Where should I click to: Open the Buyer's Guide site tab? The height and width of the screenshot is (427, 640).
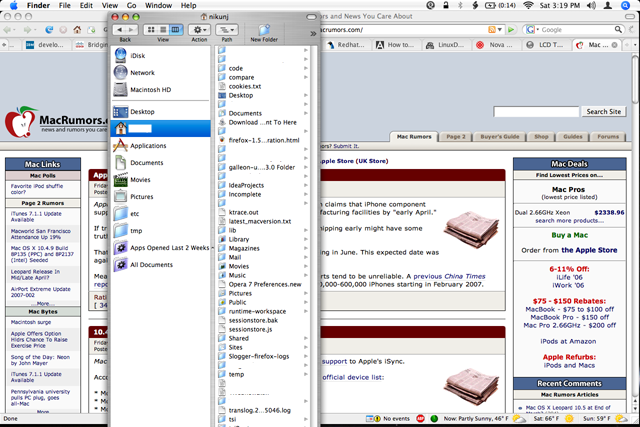click(x=500, y=137)
